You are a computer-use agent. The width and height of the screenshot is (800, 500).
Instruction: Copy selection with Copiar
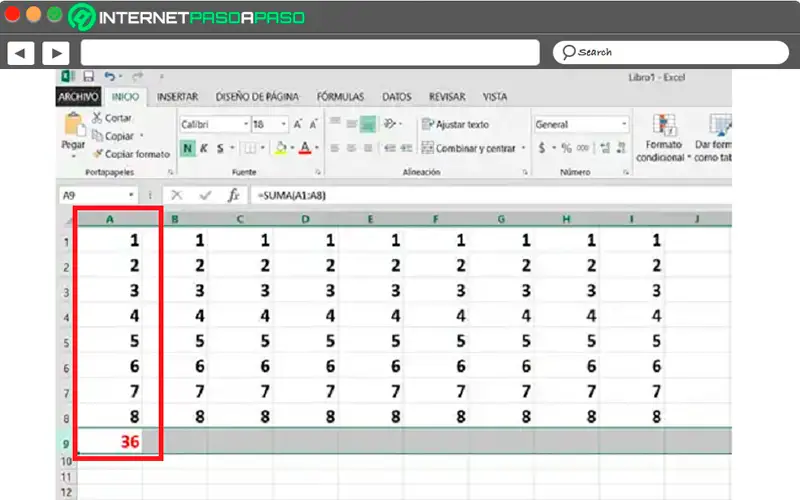pos(113,136)
